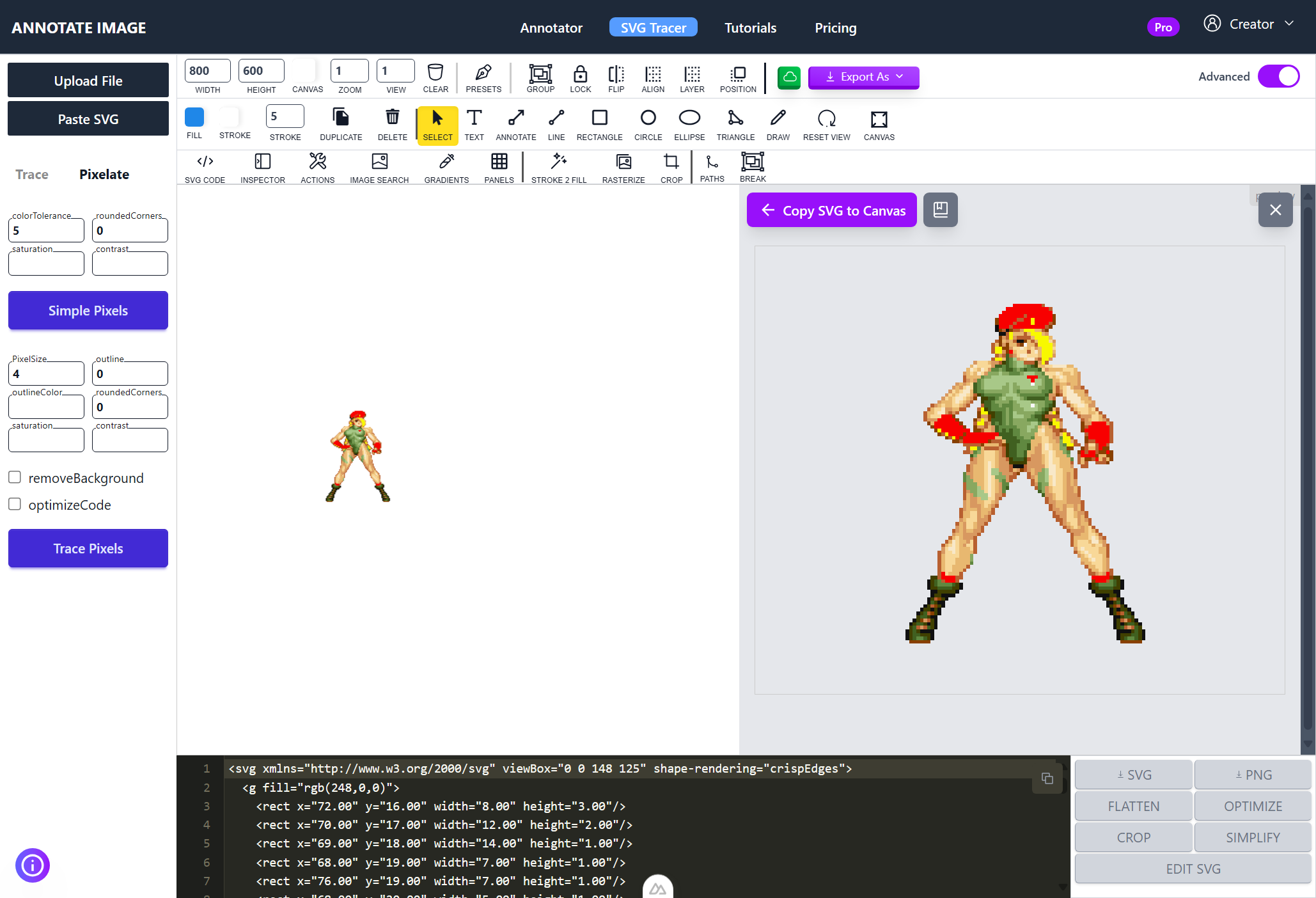
Task: Copy code using the clipboard icon in the editor
Action: pyautogui.click(x=1047, y=778)
